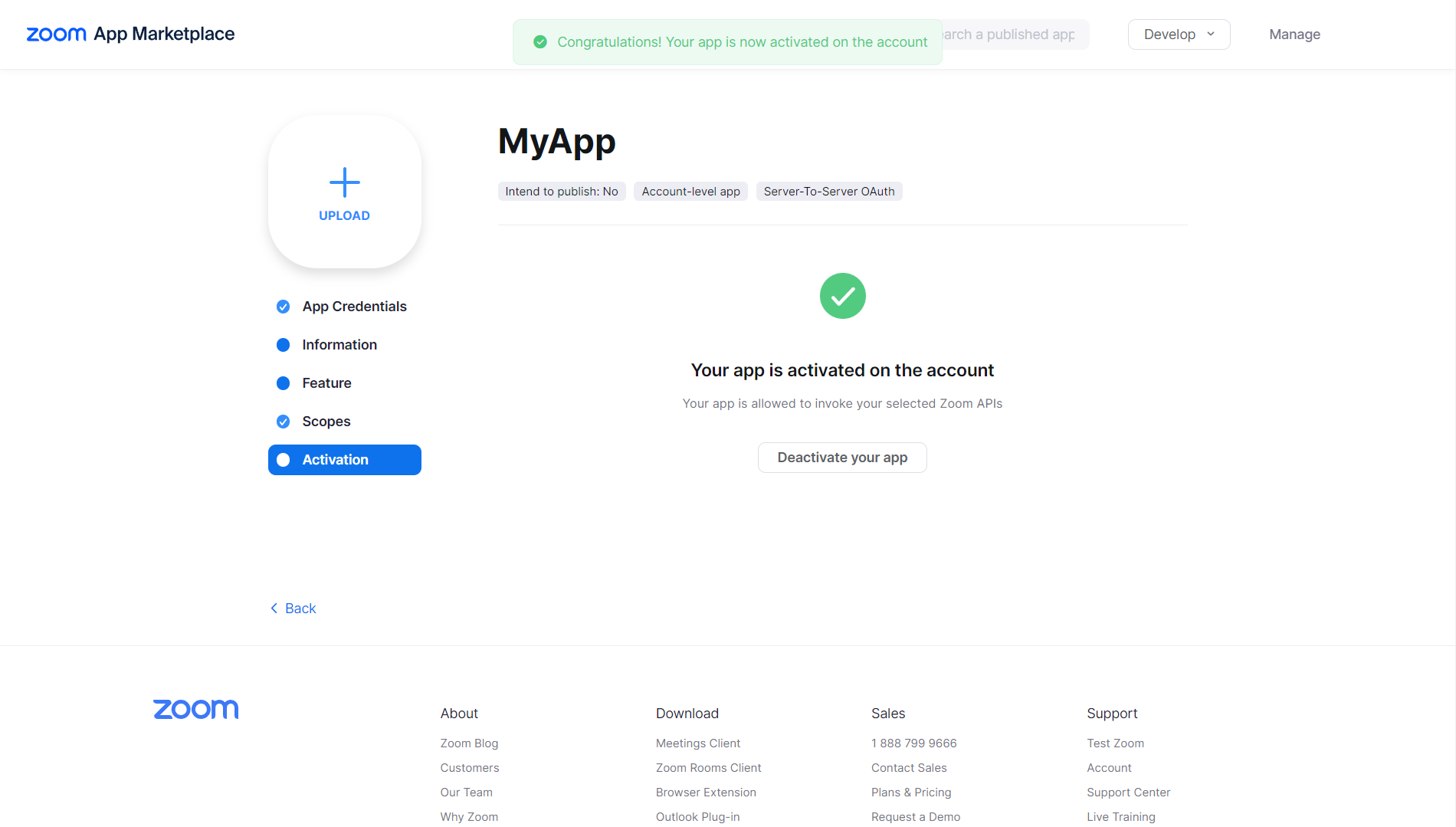Click the Scopes checkmark icon
1456x827 pixels.
tap(283, 422)
